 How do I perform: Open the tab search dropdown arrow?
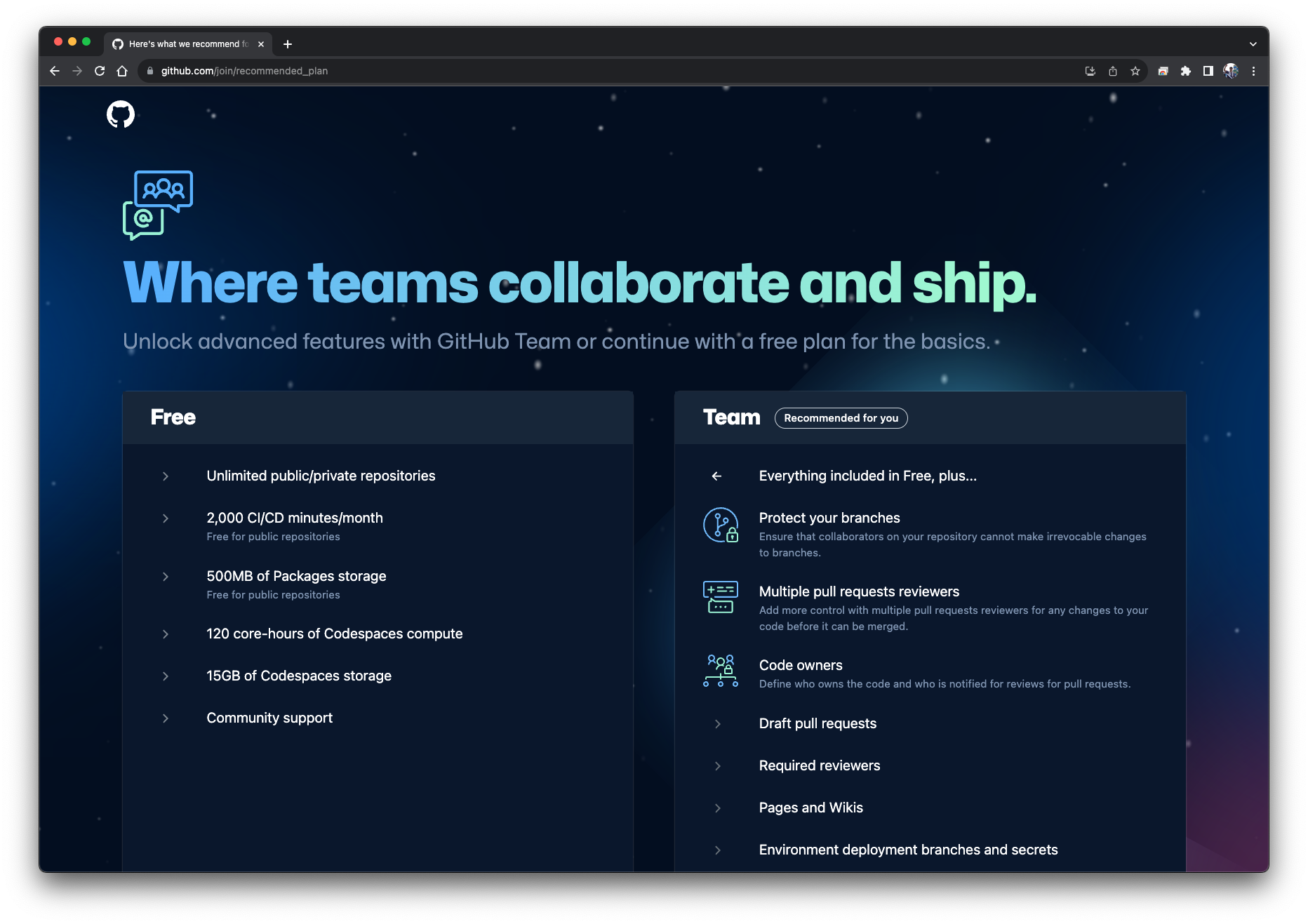coord(1253,44)
